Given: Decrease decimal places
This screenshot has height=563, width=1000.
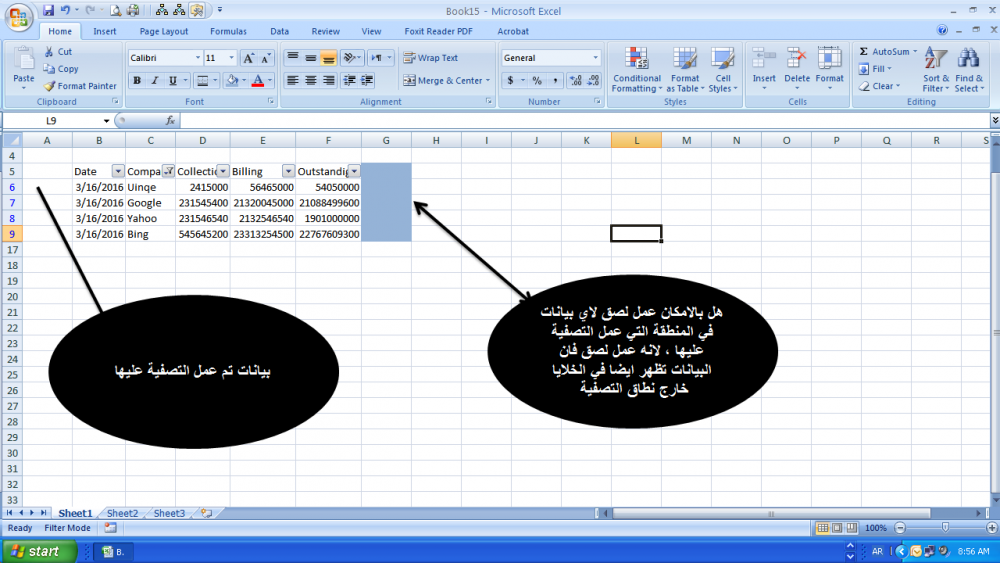Looking at the screenshot, I should [x=594, y=80].
